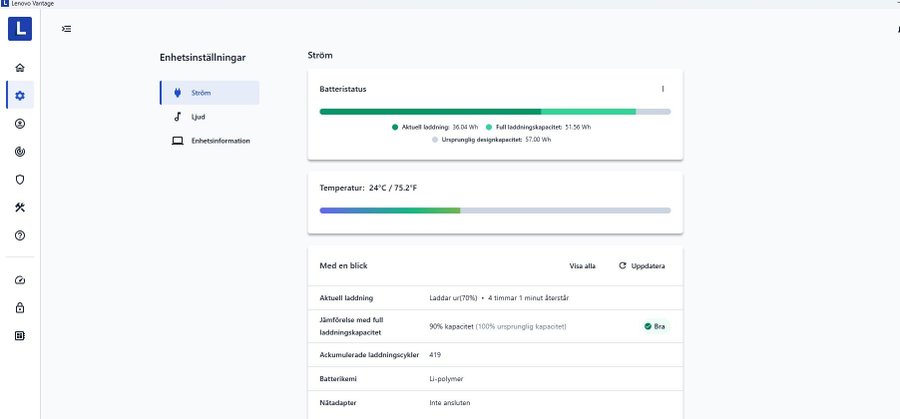Click the Visa alla link

582,266
